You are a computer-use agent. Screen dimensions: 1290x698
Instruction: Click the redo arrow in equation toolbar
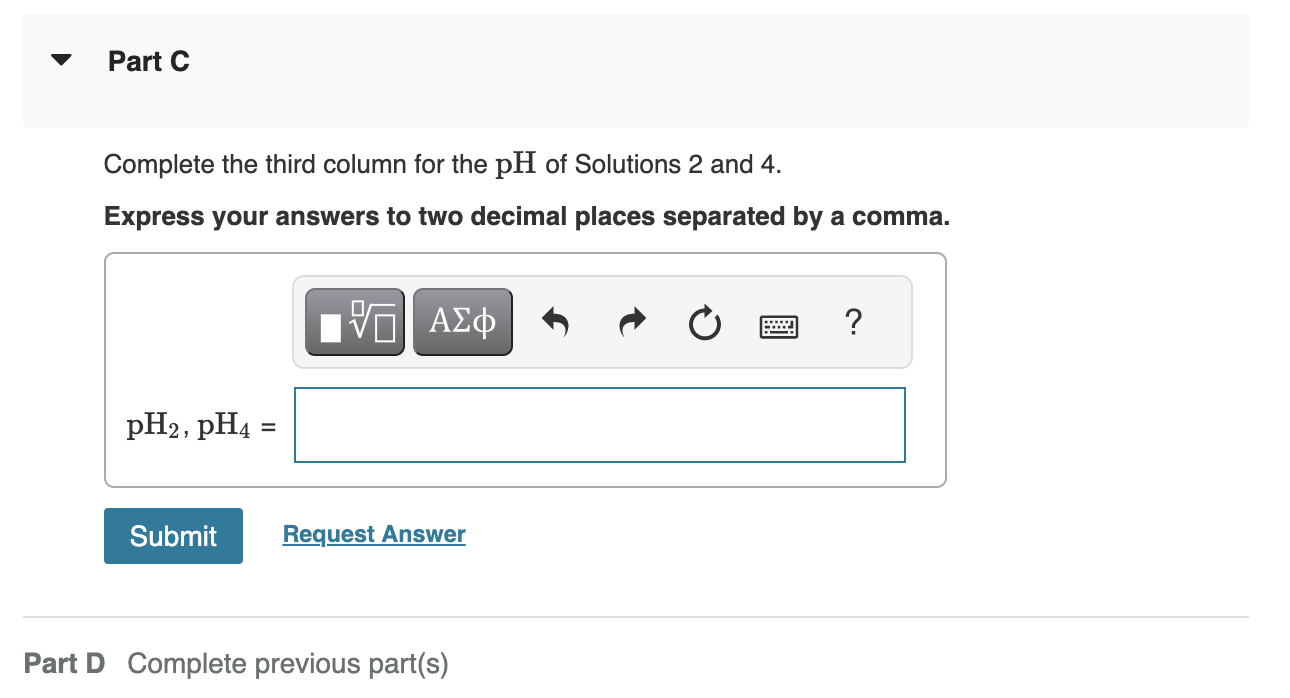click(x=631, y=321)
